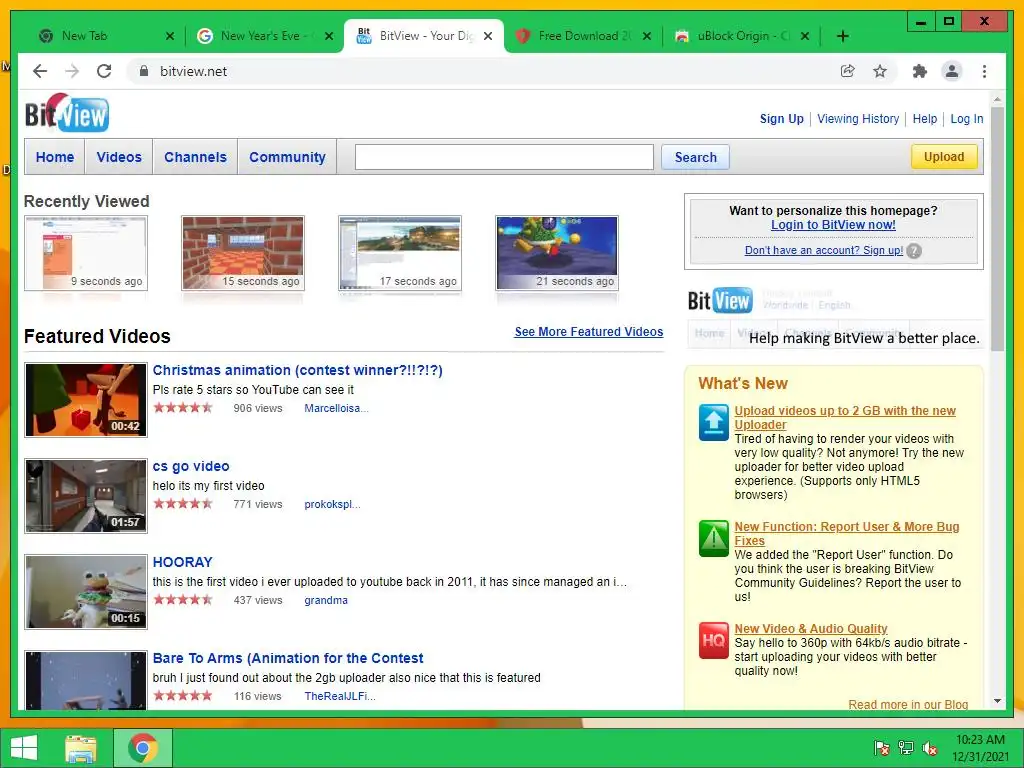This screenshot has width=1024, height=768.
Task: Click the browser back arrow
Action: (40, 71)
